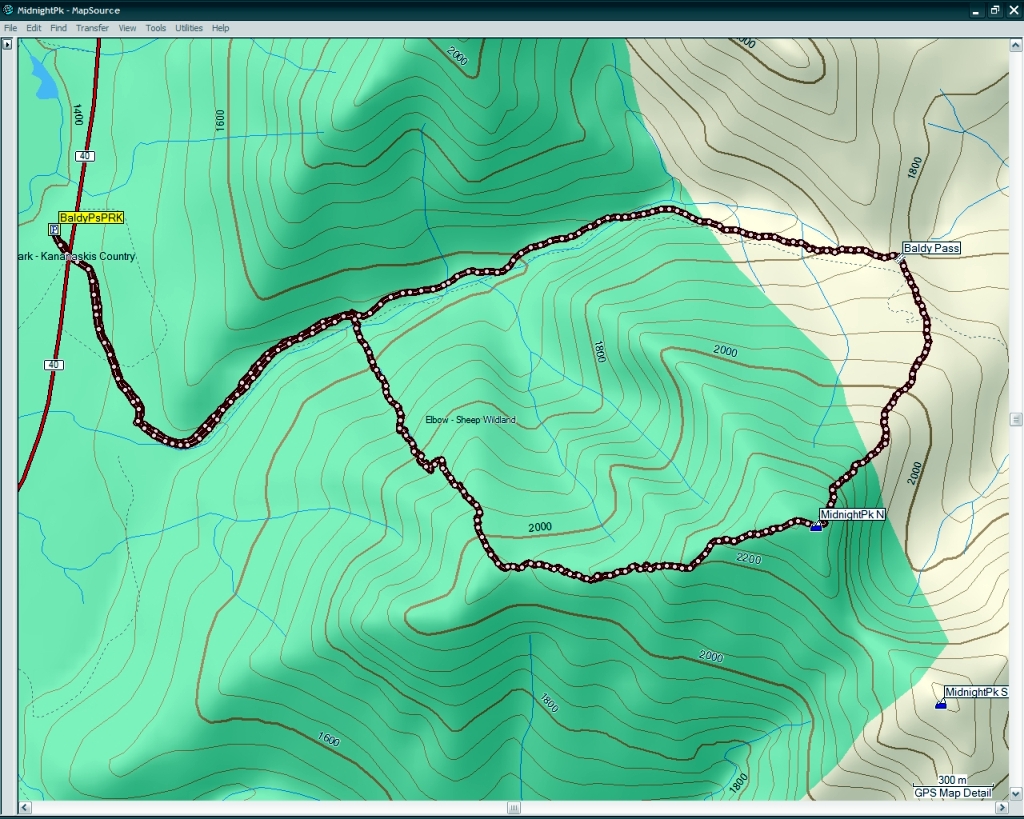Open the Utilities menu
1024x819 pixels.
[189, 28]
